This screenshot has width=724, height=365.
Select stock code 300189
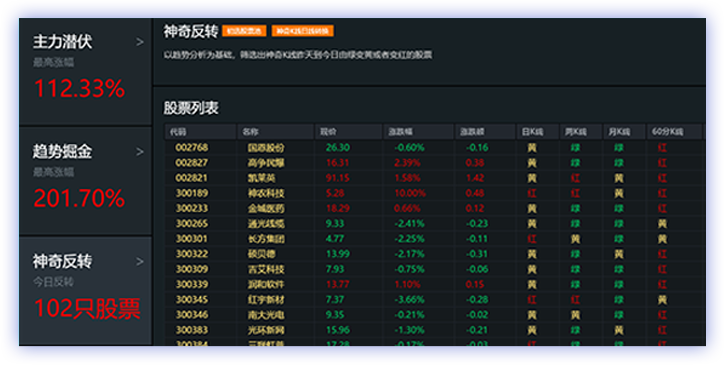(192, 193)
